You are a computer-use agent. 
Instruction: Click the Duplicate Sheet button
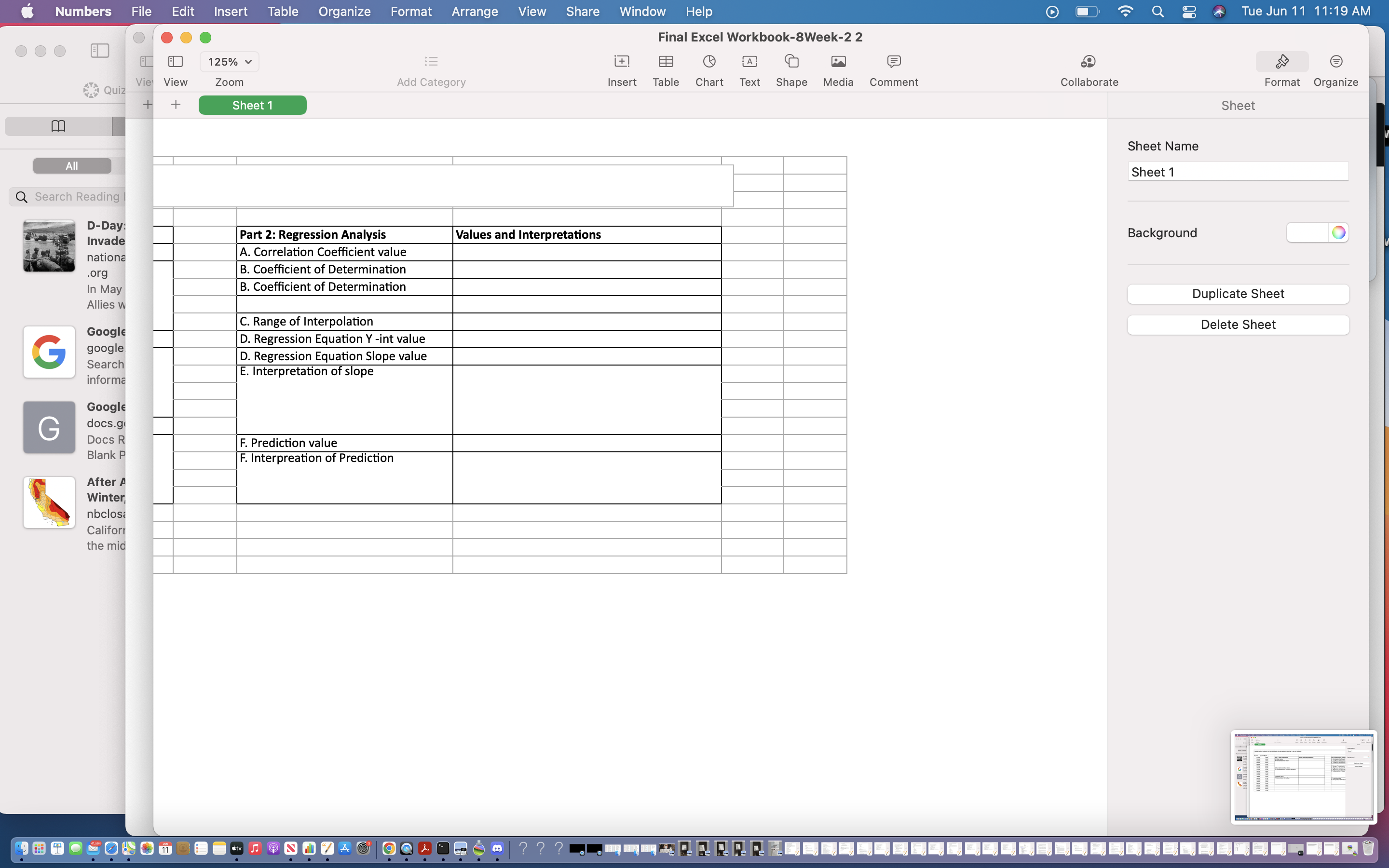pos(1238,294)
